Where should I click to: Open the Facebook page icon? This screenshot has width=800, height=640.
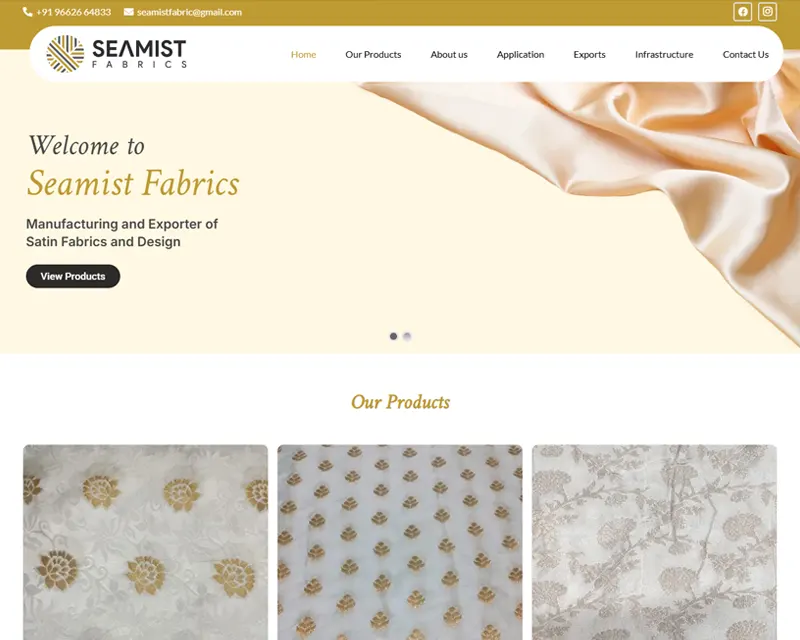(x=742, y=12)
